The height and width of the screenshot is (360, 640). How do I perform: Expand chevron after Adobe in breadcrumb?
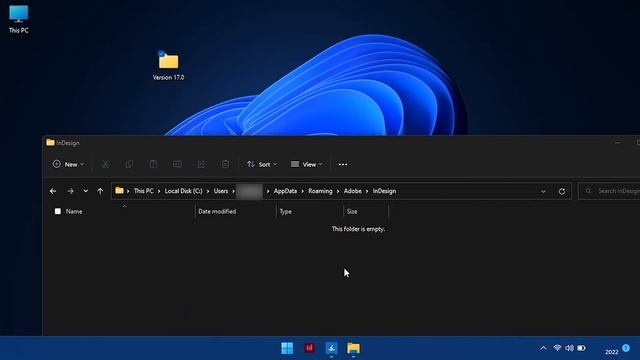coord(367,191)
